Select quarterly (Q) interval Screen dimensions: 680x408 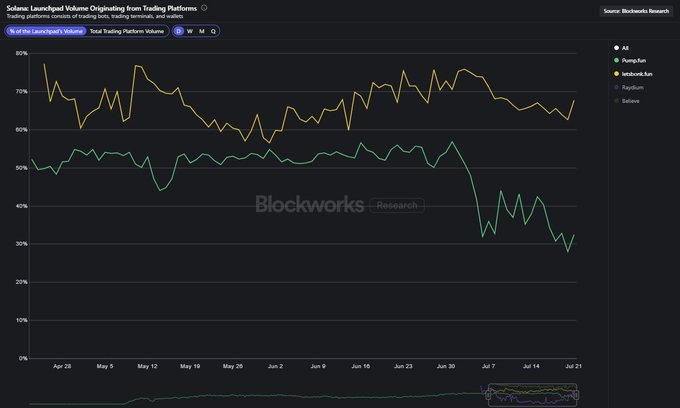point(213,31)
